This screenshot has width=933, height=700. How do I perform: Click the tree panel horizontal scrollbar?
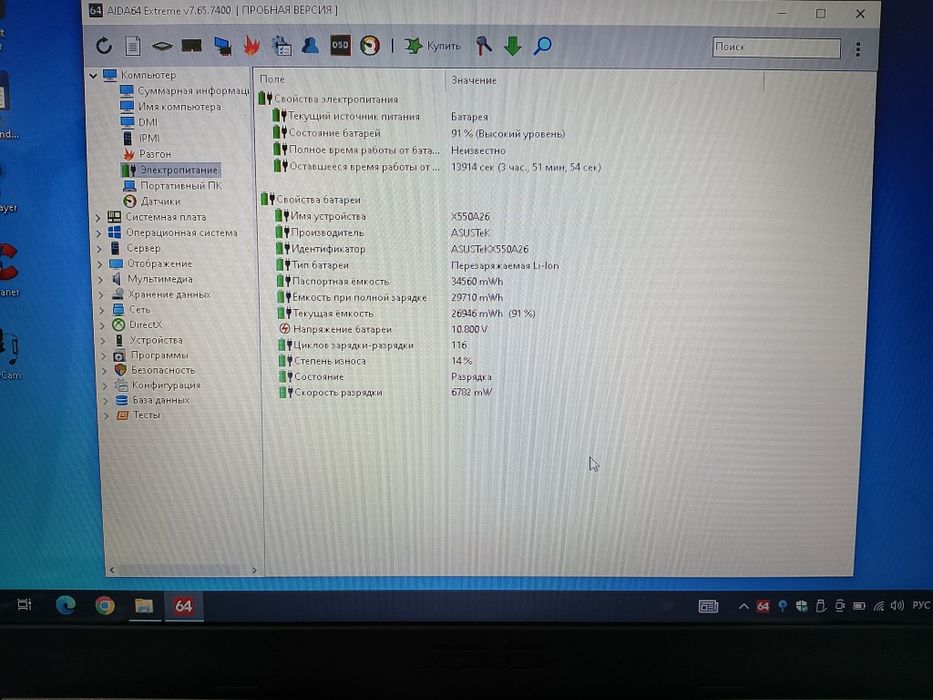point(183,570)
